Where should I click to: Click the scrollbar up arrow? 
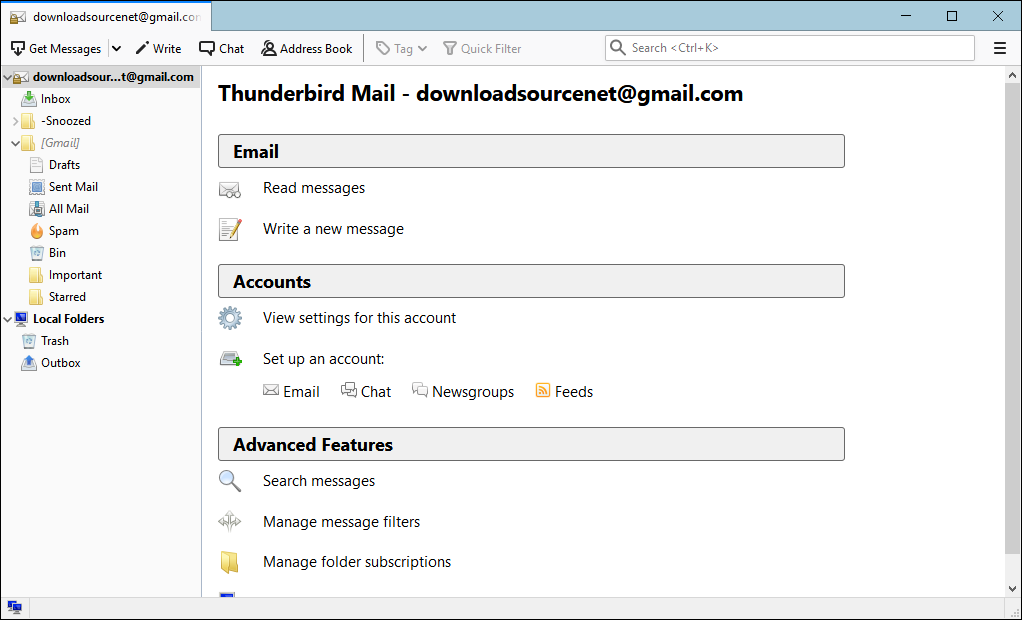click(x=1012, y=75)
